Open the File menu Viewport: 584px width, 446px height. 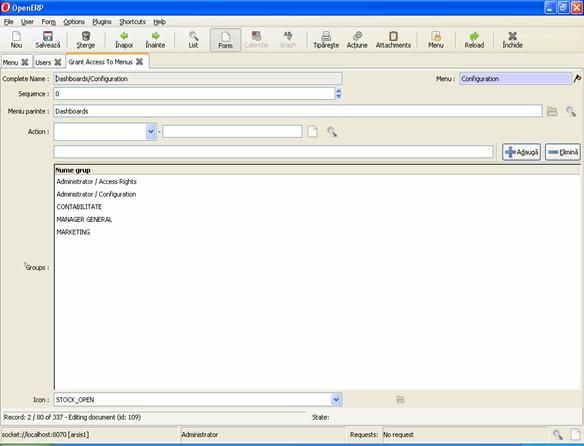tap(9, 22)
